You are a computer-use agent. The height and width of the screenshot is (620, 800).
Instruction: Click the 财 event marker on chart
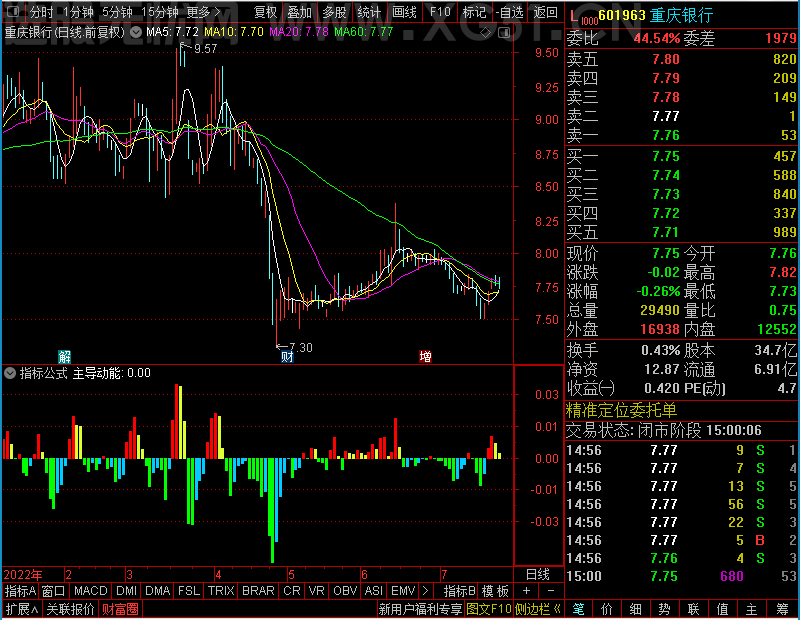click(287, 357)
